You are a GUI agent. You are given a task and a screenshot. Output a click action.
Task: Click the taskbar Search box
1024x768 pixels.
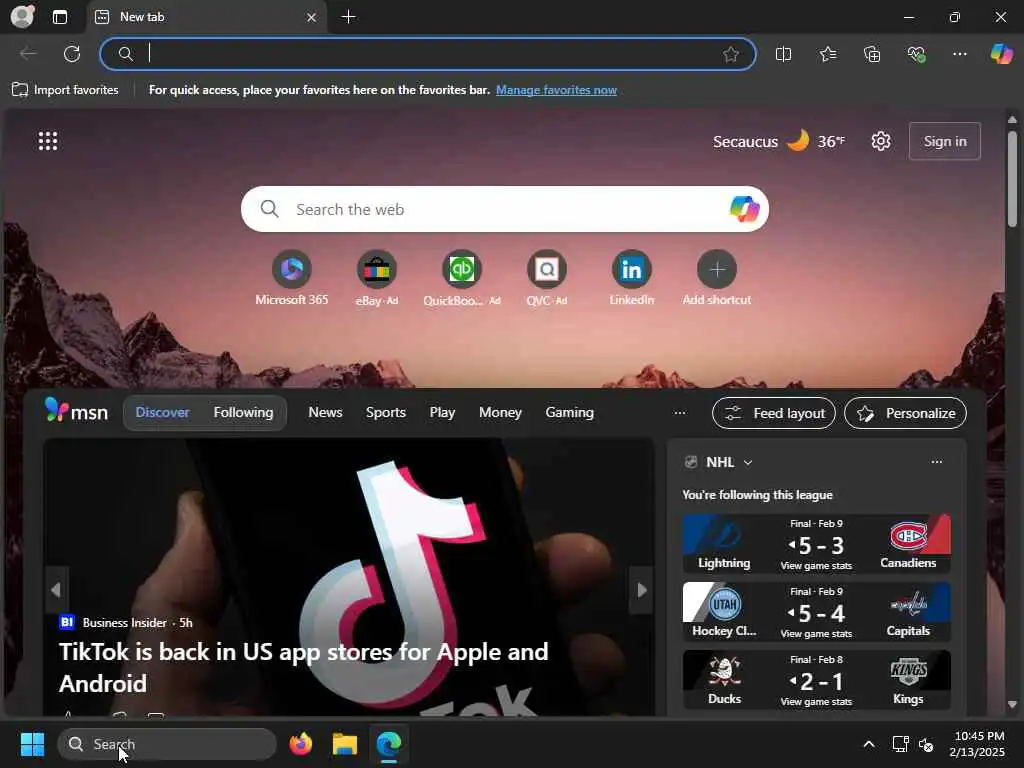[x=167, y=744]
